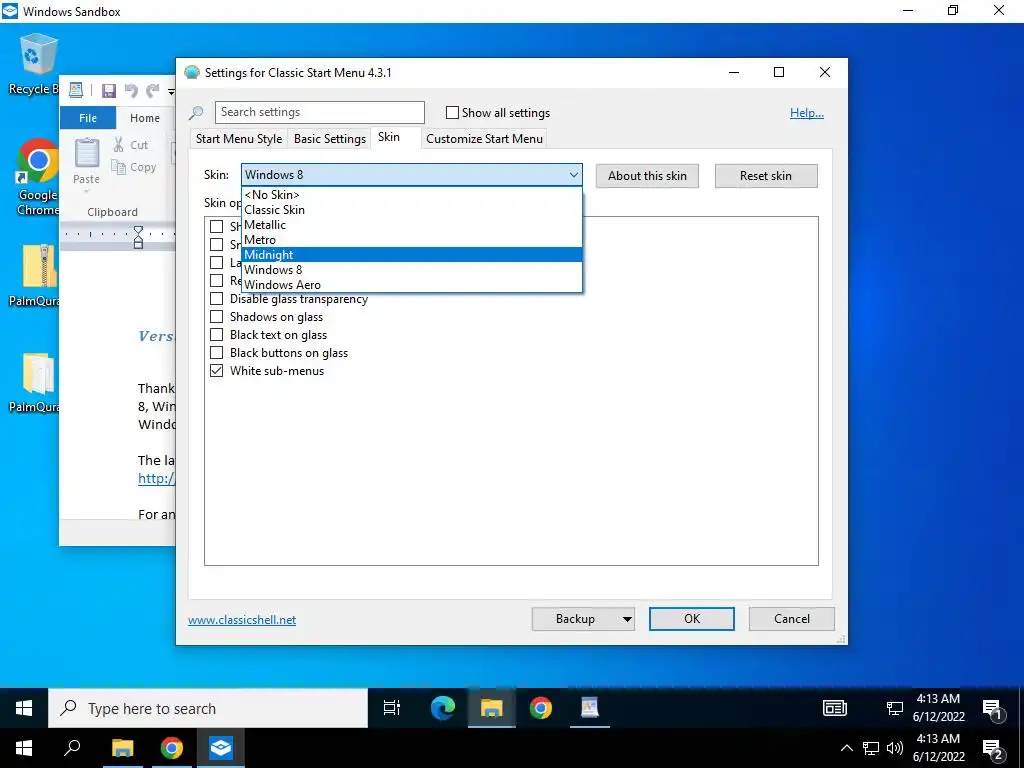Click the redo arrow in WordPad toolbar
The height and width of the screenshot is (768, 1024).
pyautogui.click(x=153, y=90)
